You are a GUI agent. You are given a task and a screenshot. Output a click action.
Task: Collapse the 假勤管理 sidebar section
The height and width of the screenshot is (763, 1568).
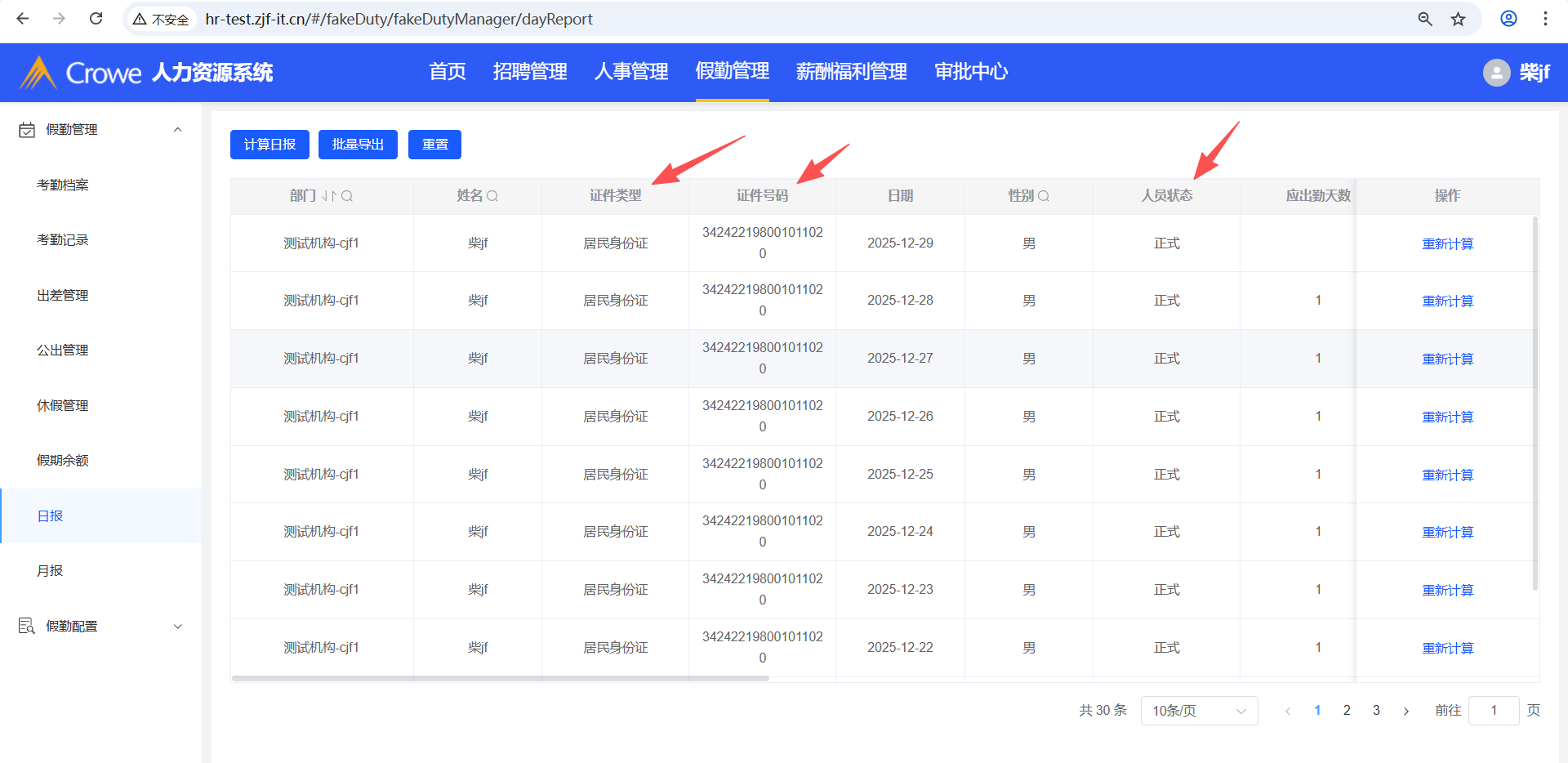(x=177, y=130)
